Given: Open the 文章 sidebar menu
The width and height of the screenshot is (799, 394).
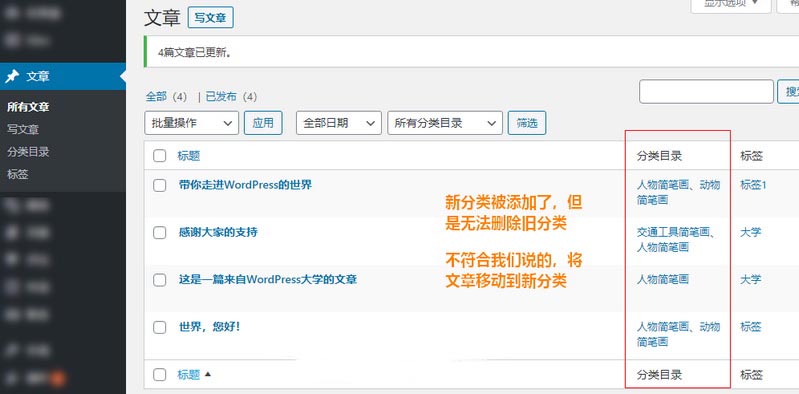Looking at the screenshot, I should pyautogui.click(x=63, y=76).
